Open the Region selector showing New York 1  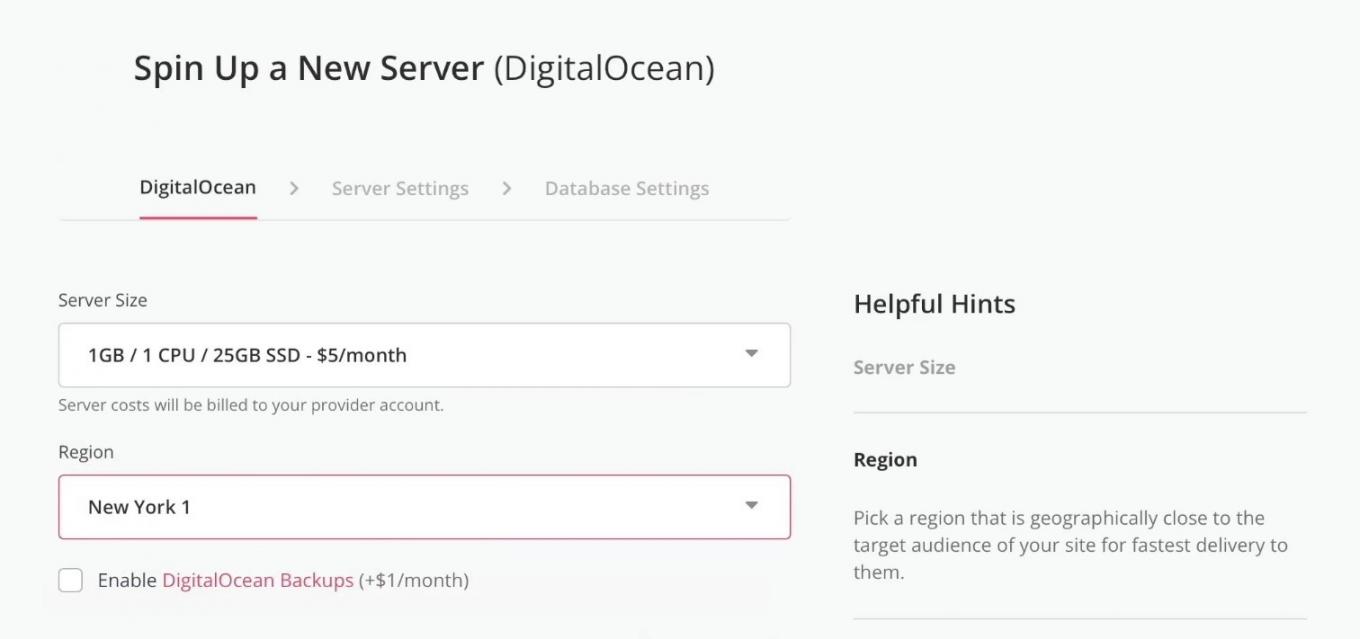[400, 507]
